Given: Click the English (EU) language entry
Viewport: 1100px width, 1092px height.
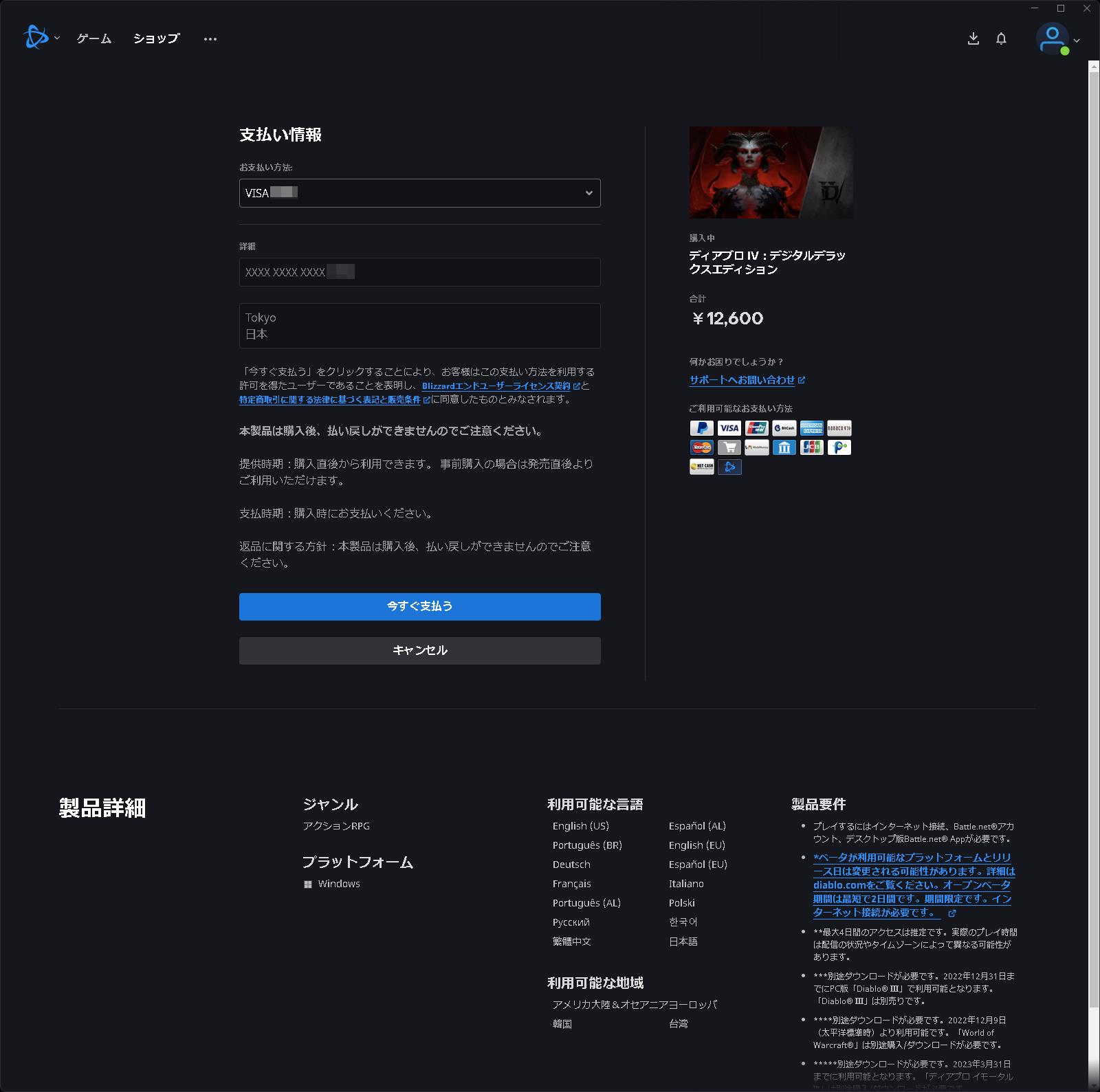Looking at the screenshot, I should click(x=697, y=845).
